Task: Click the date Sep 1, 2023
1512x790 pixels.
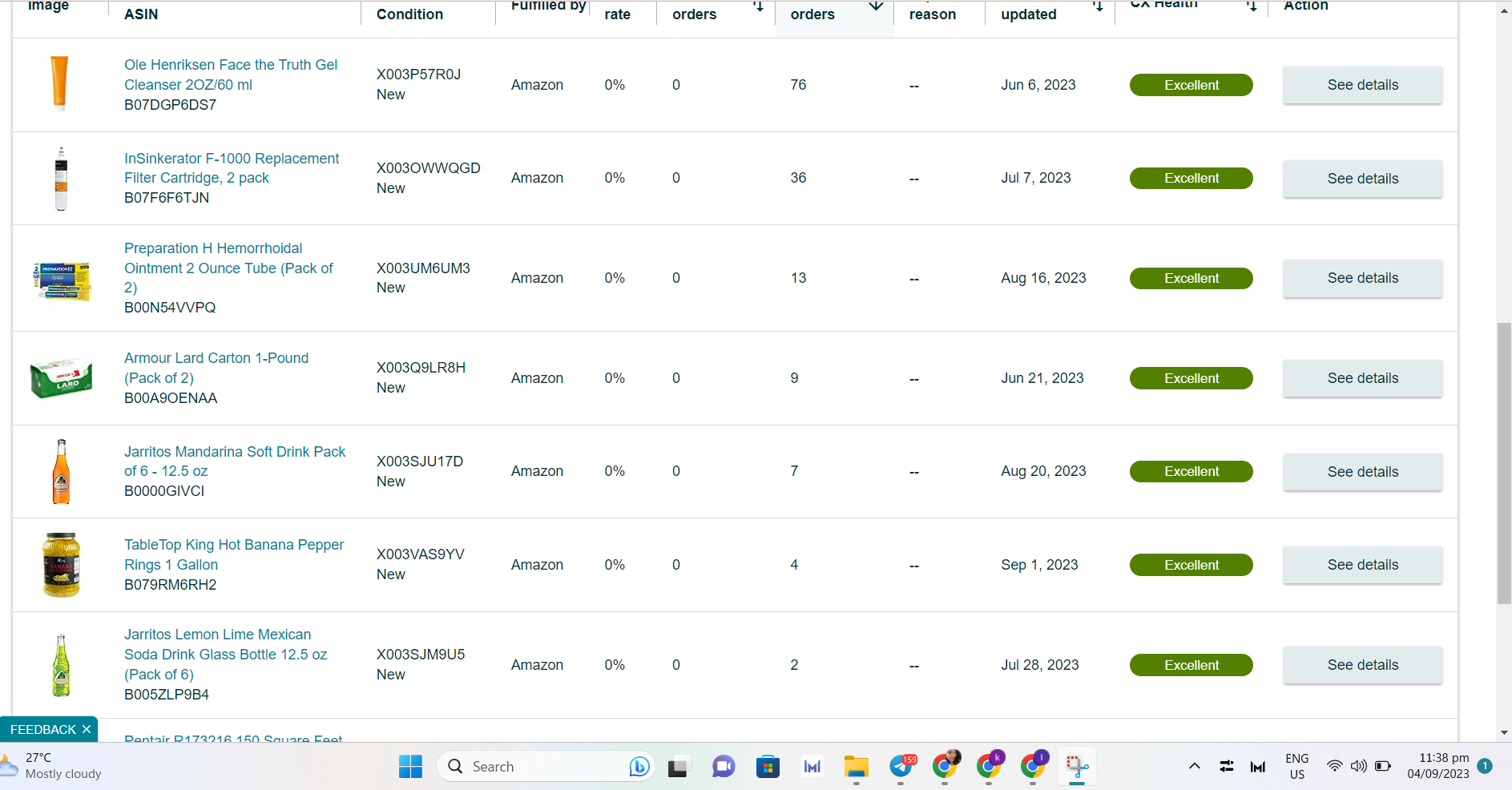Action: [1039, 565]
